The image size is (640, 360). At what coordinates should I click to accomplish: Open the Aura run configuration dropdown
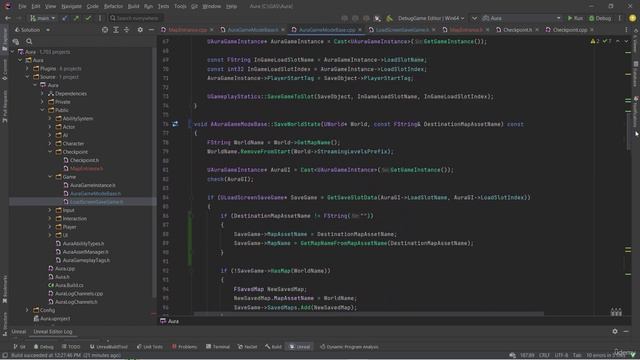[522, 18]
